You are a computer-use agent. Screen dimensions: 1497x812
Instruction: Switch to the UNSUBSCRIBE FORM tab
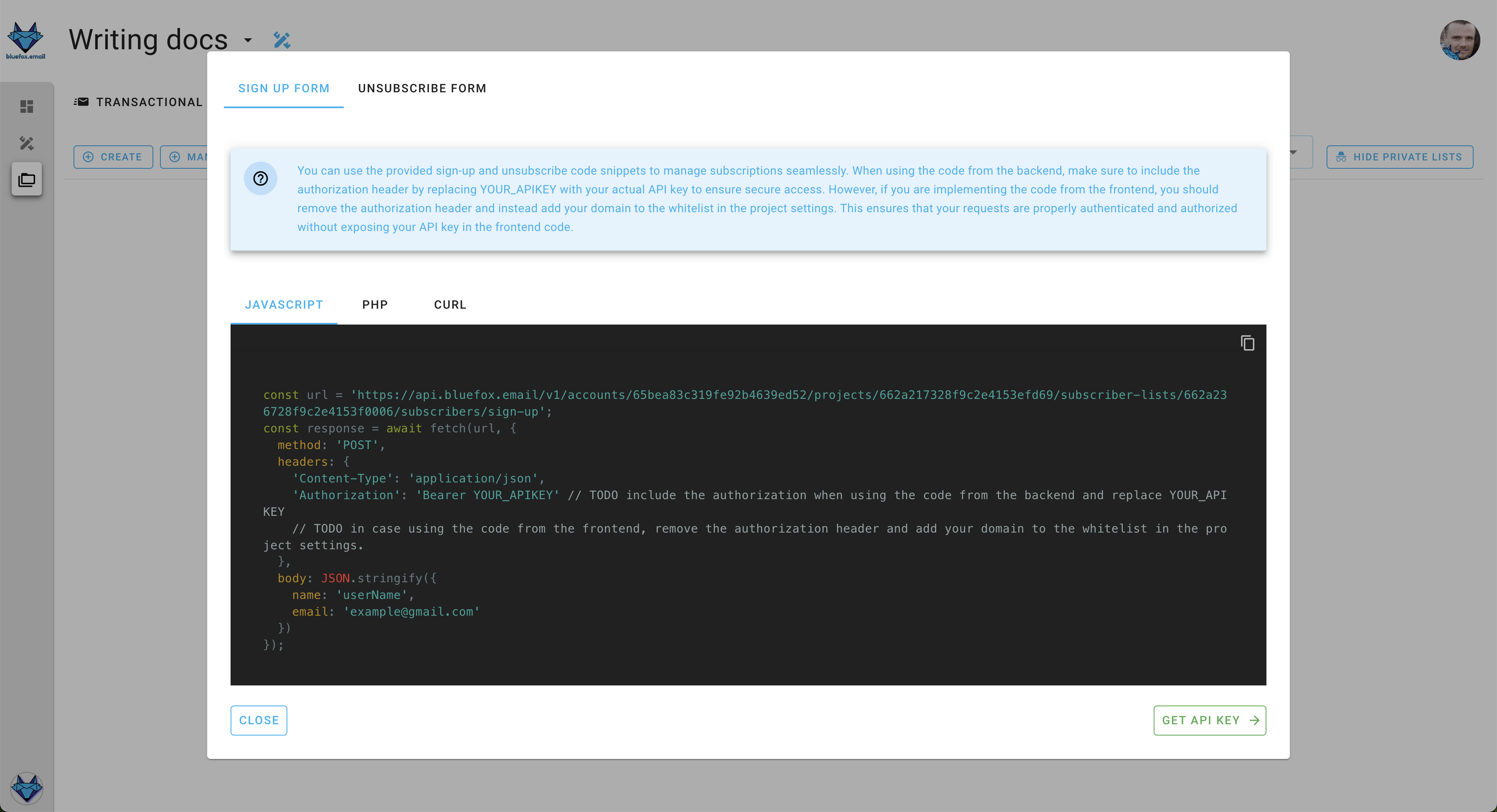click(422, 88)
